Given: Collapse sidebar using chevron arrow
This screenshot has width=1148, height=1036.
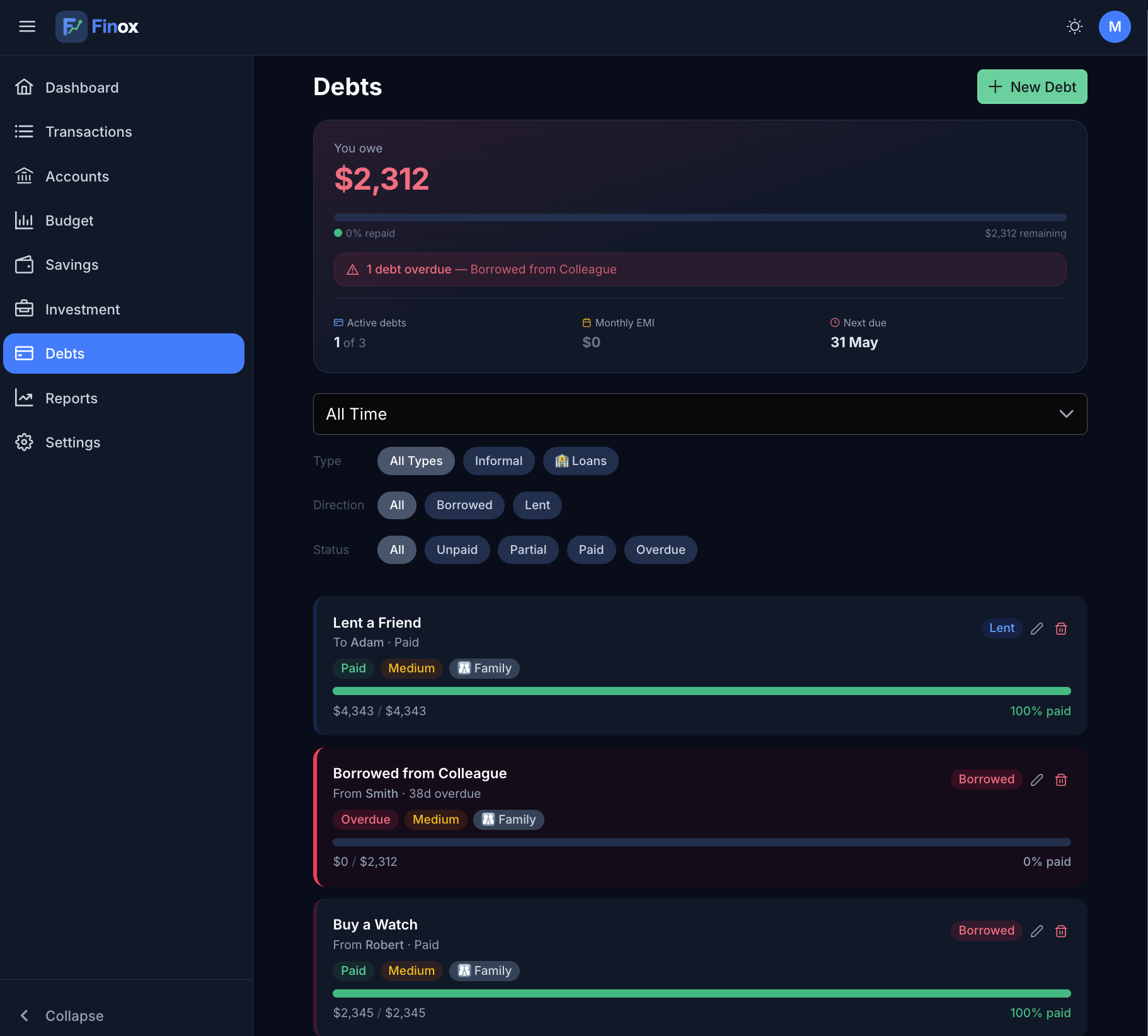Looking at the screenshot, I should click(24, 1015).
